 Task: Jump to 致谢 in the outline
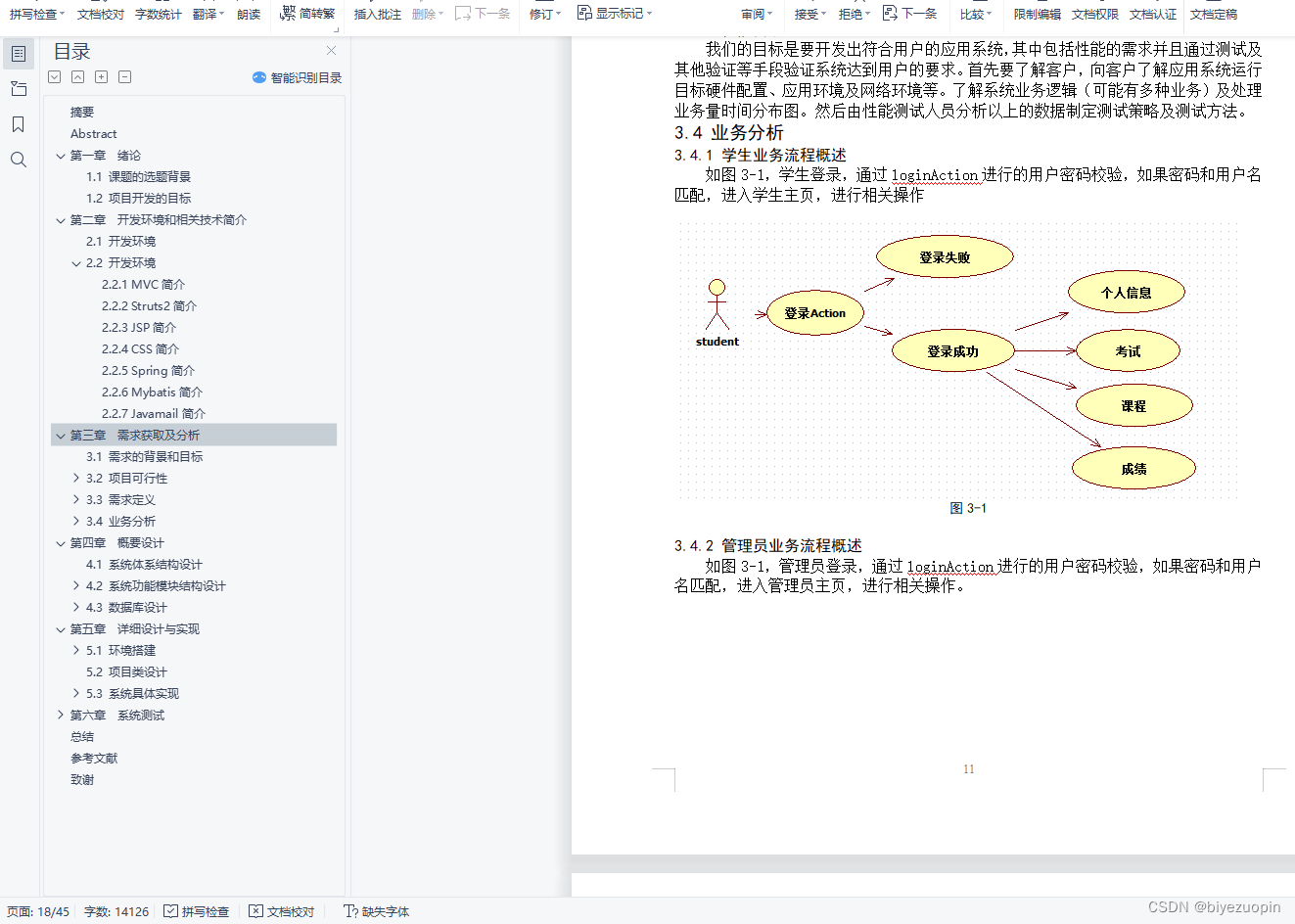click(x=82, y=779)
